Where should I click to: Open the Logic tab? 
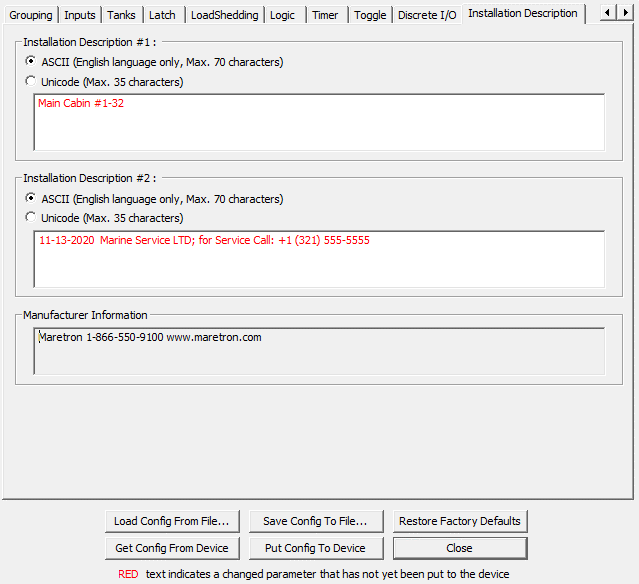coord(282,15)
